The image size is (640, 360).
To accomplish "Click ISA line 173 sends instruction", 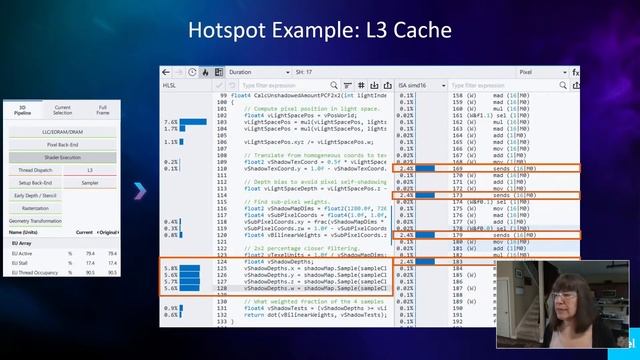I will point(486,195).
